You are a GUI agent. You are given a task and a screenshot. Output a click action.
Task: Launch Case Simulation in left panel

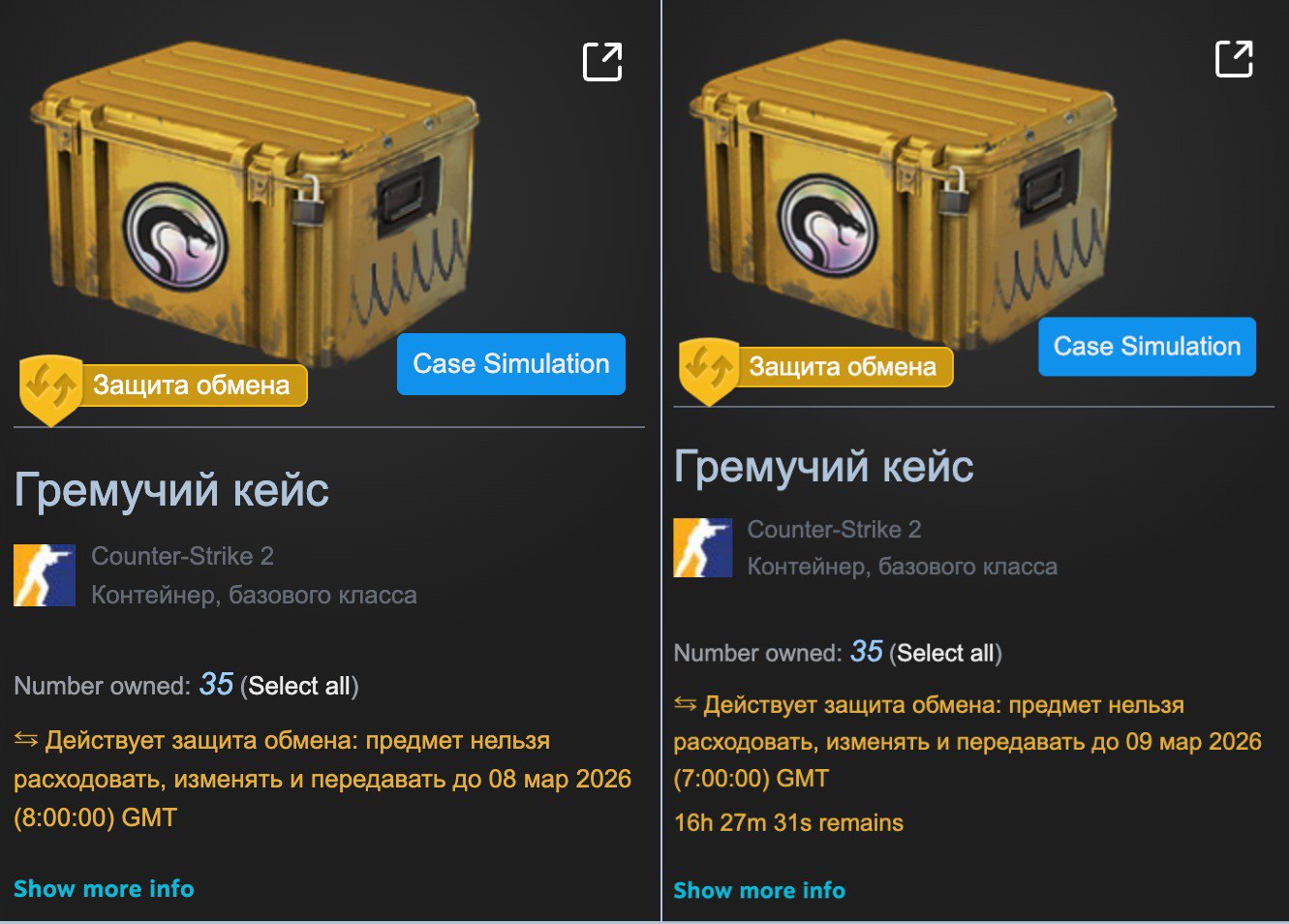pyautogui.click(x=511, y=364)
